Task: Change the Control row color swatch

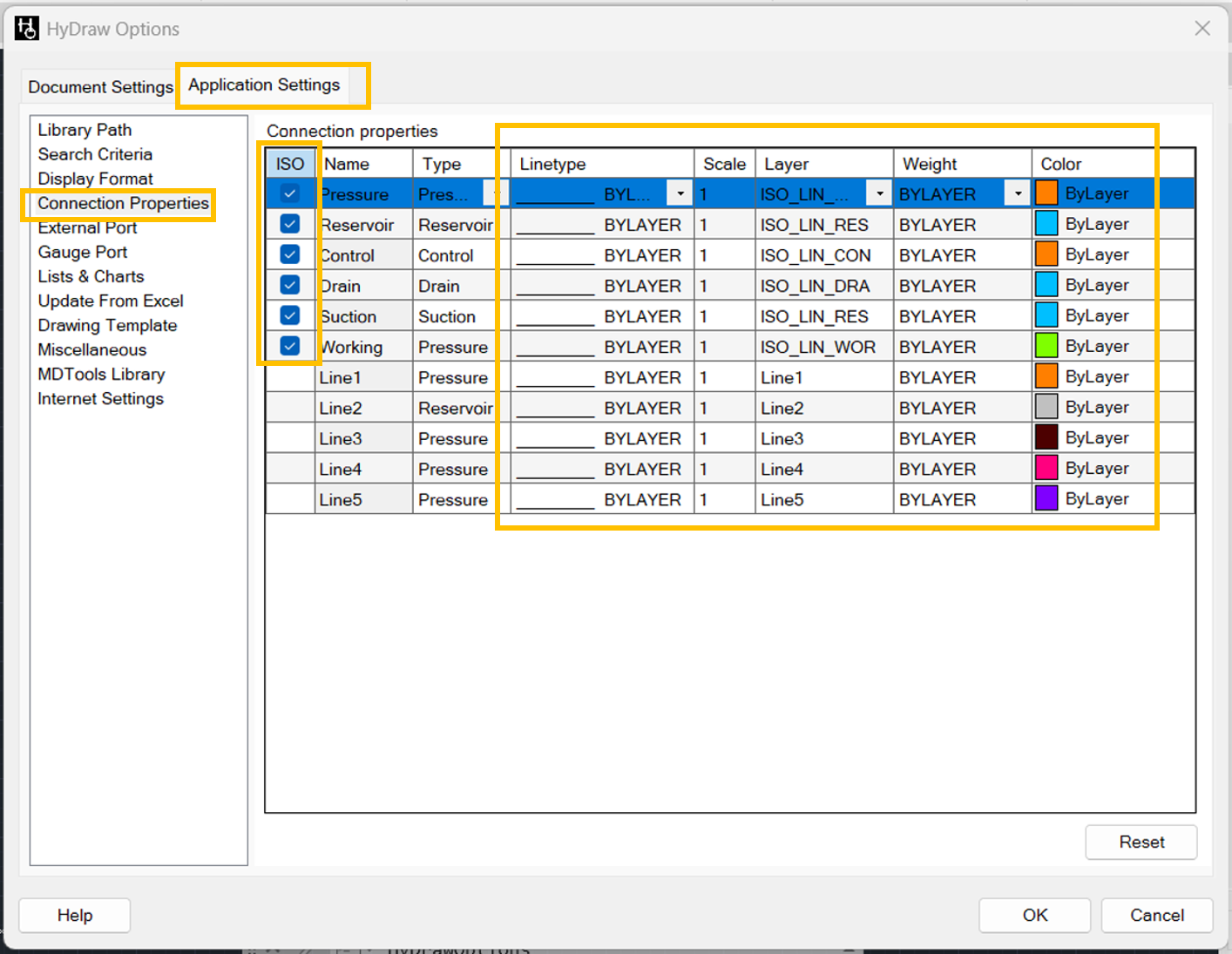Action: [1046, 254]
